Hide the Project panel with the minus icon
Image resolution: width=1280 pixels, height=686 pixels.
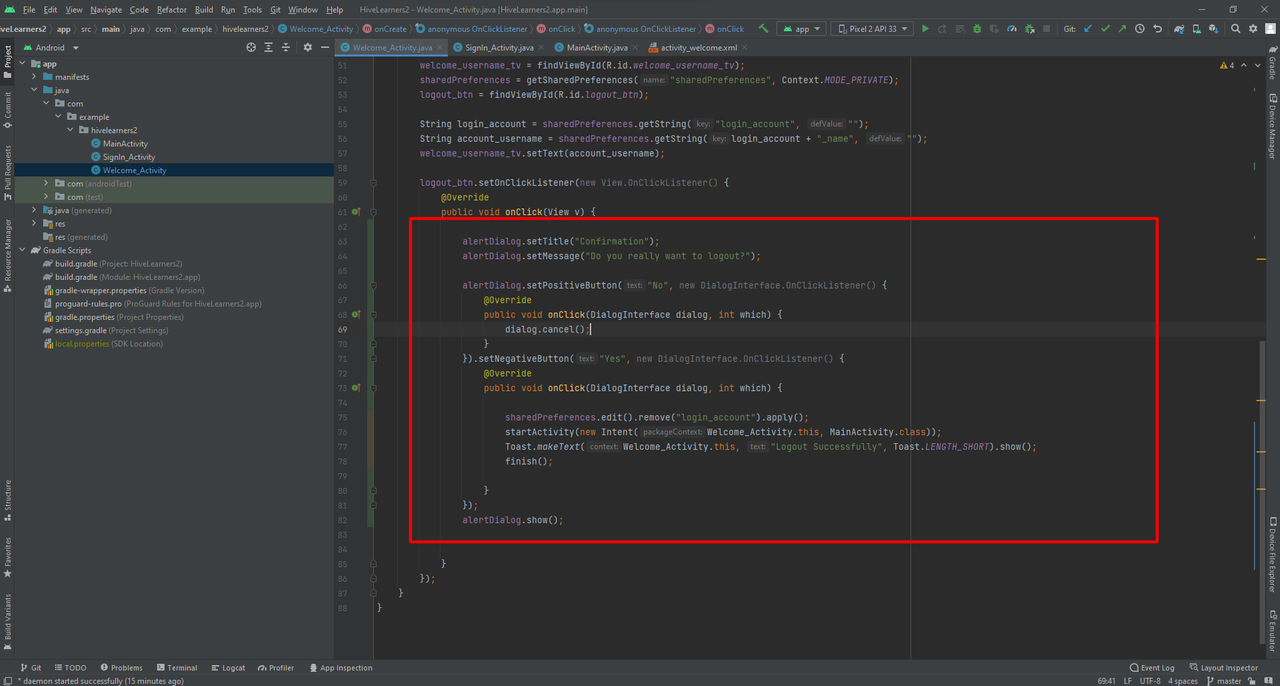tap(325, 47)
